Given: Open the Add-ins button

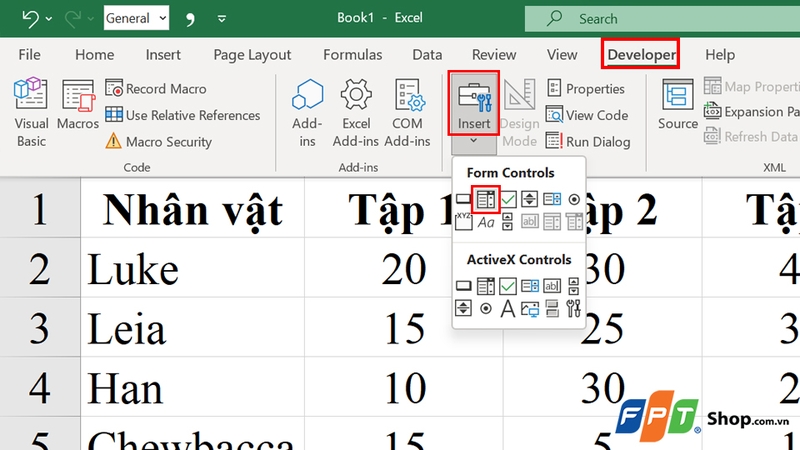Looking at the screenshot, I should click(x=307, y=113).
